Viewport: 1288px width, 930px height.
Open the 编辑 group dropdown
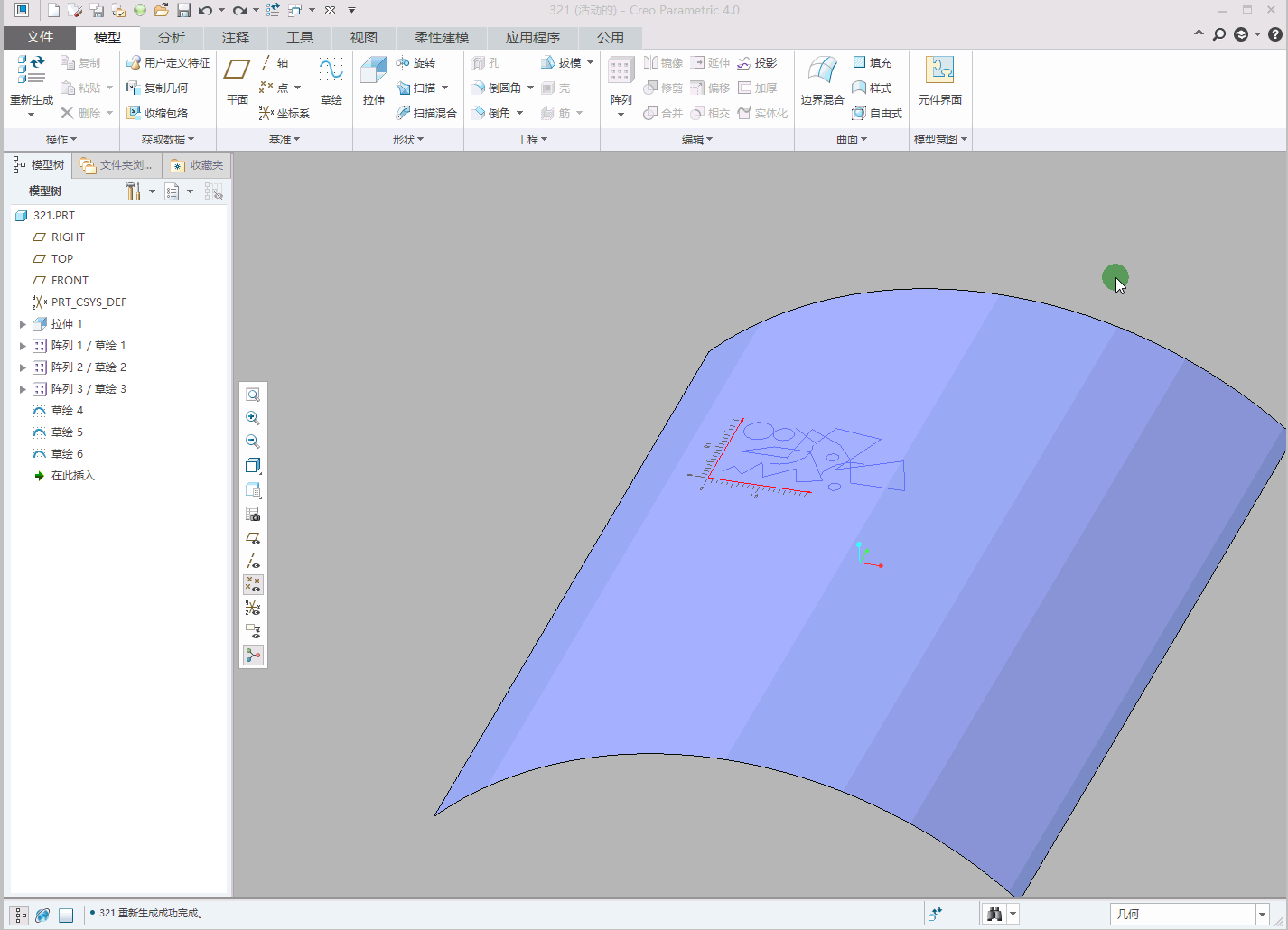click(x=697, y=139)
